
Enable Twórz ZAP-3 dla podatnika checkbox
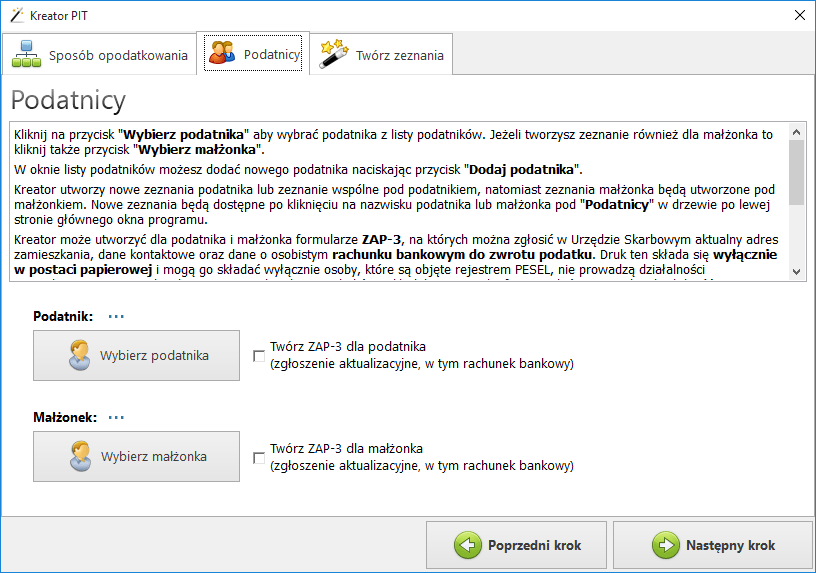coord(260,356)
